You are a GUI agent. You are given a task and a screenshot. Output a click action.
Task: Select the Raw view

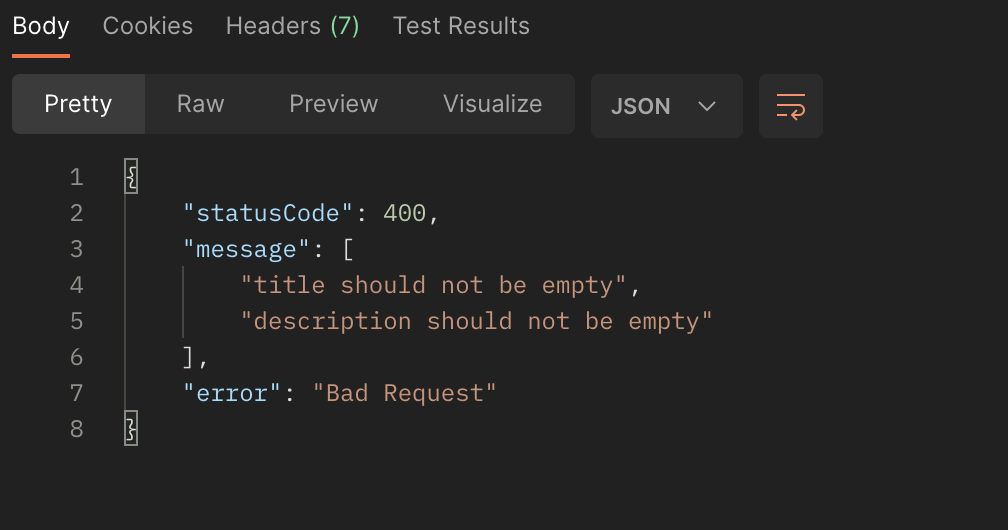(x=201, y=104)
